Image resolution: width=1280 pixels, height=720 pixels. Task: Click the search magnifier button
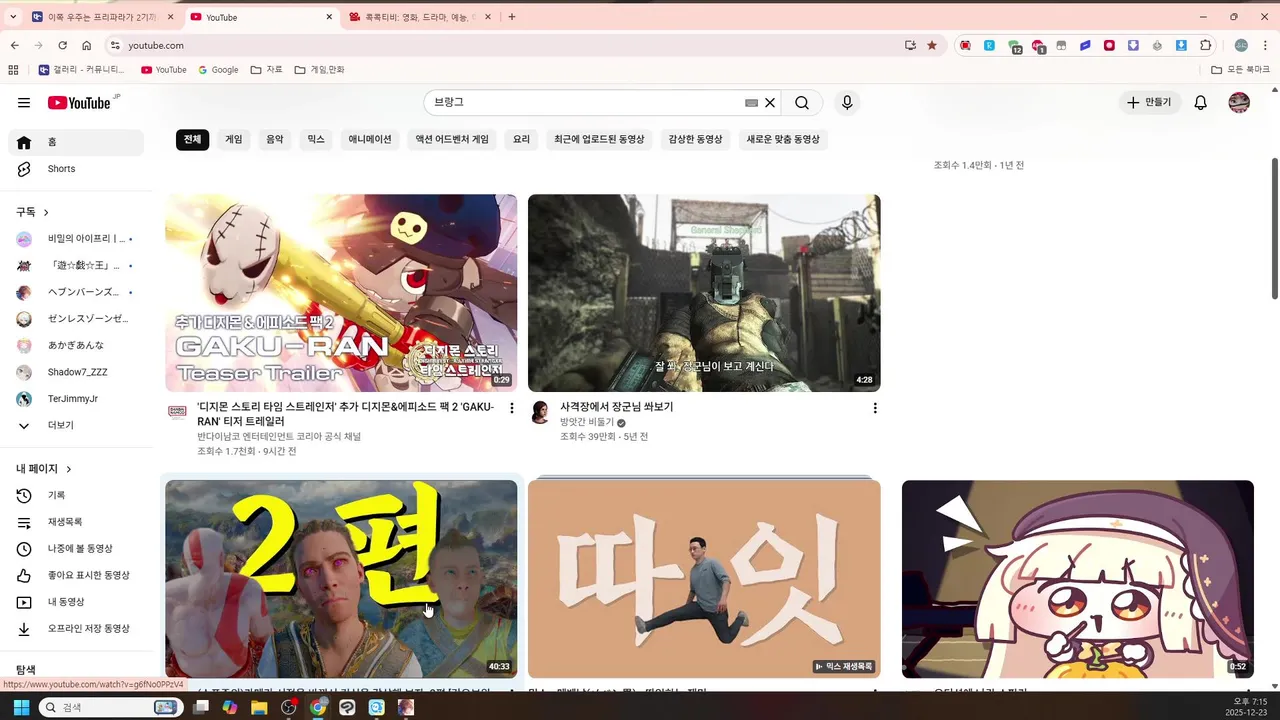pos(802,103)
